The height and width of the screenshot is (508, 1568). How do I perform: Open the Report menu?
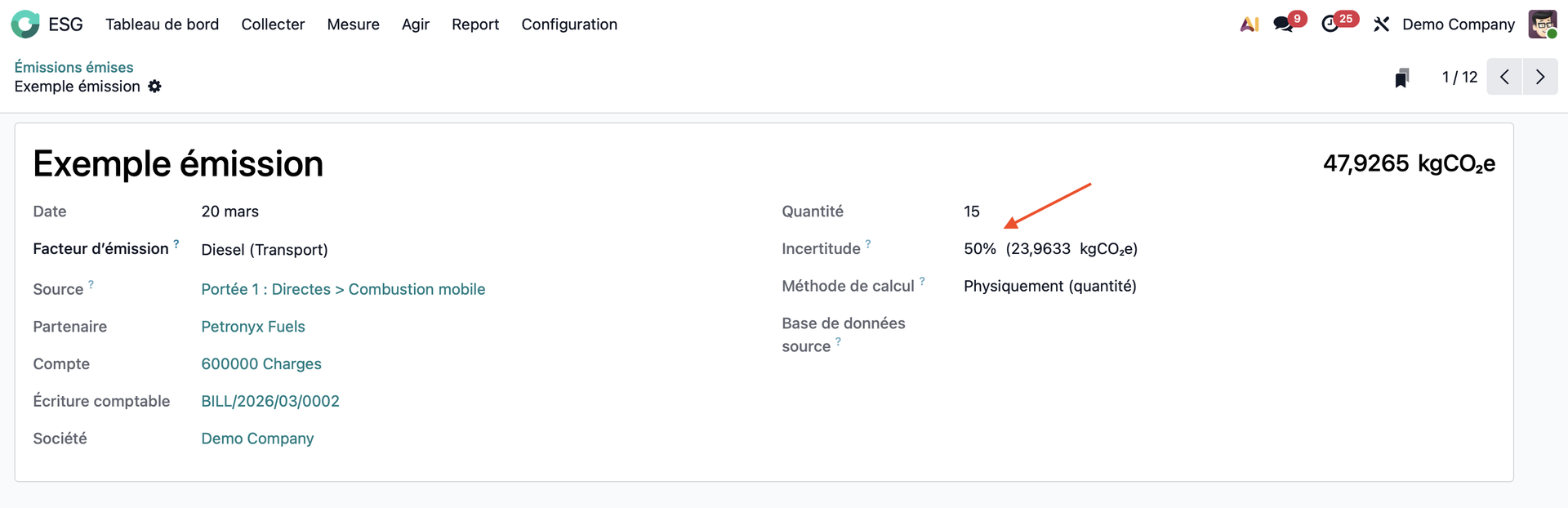(x=474, y=25)
